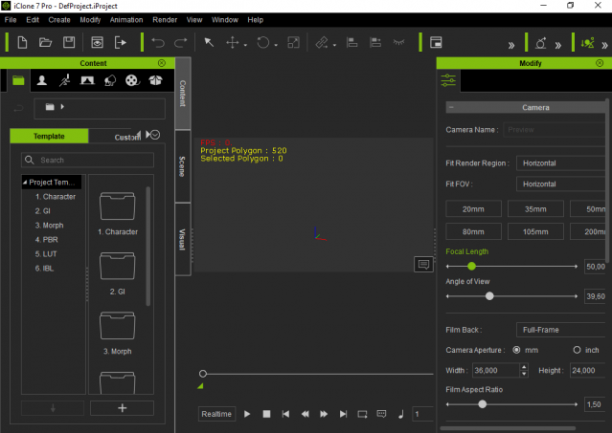
Task: Set lens to 105mm
Action: pyautogui.click(x=535, y=232)
